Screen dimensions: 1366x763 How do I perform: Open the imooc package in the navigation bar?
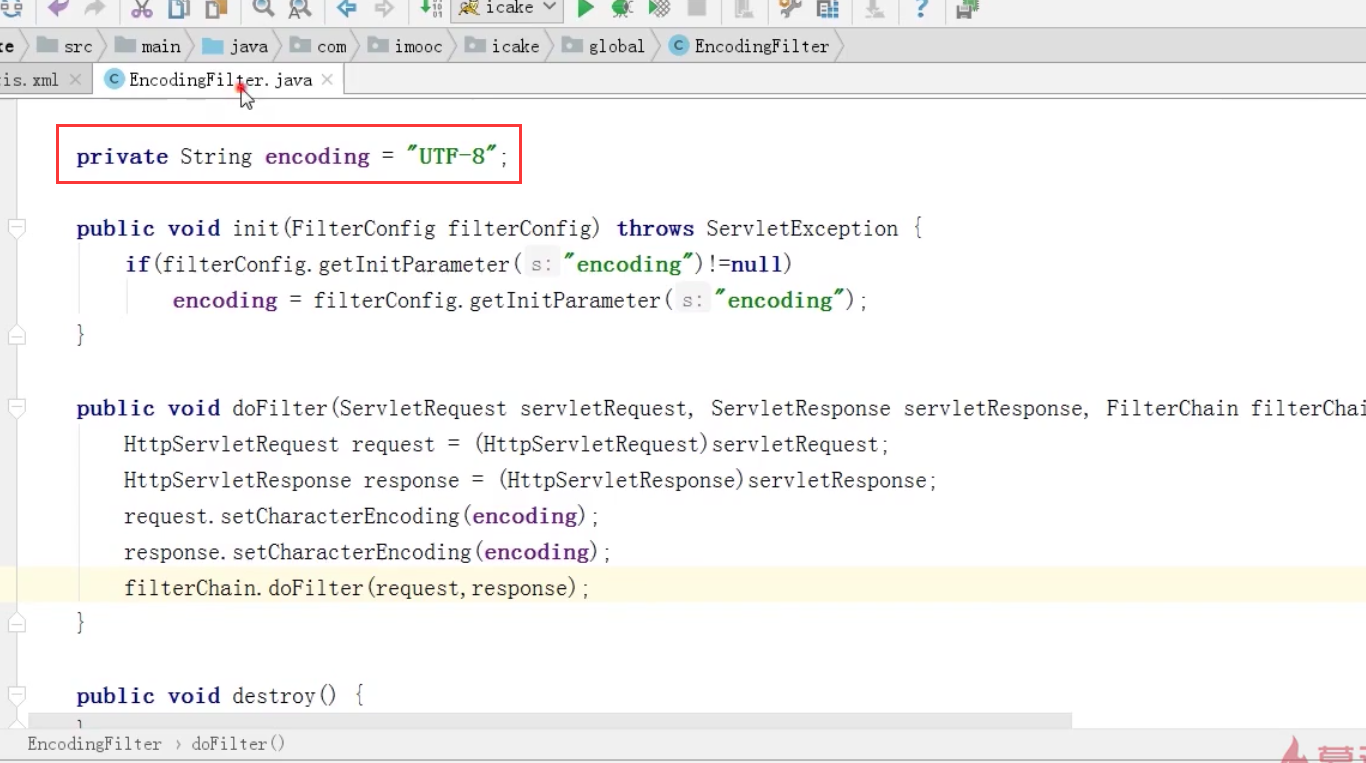click(x=405, y=46)
